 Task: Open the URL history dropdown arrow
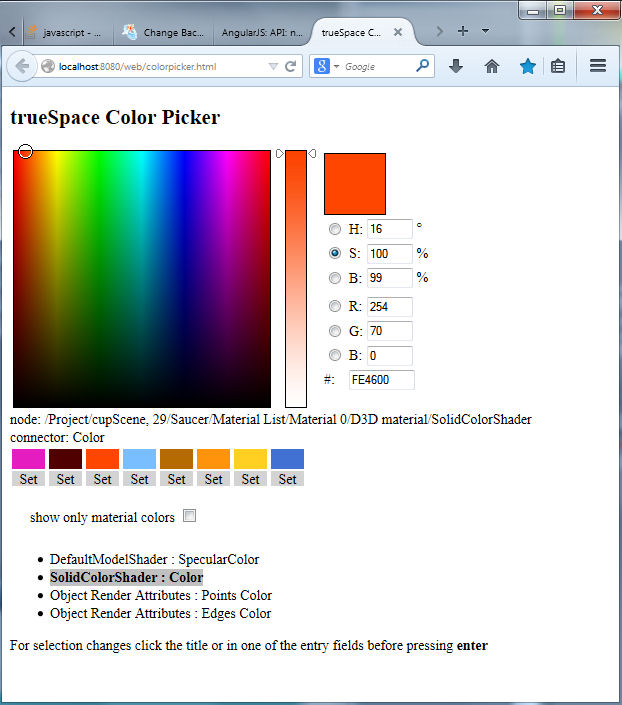(273, 67)
